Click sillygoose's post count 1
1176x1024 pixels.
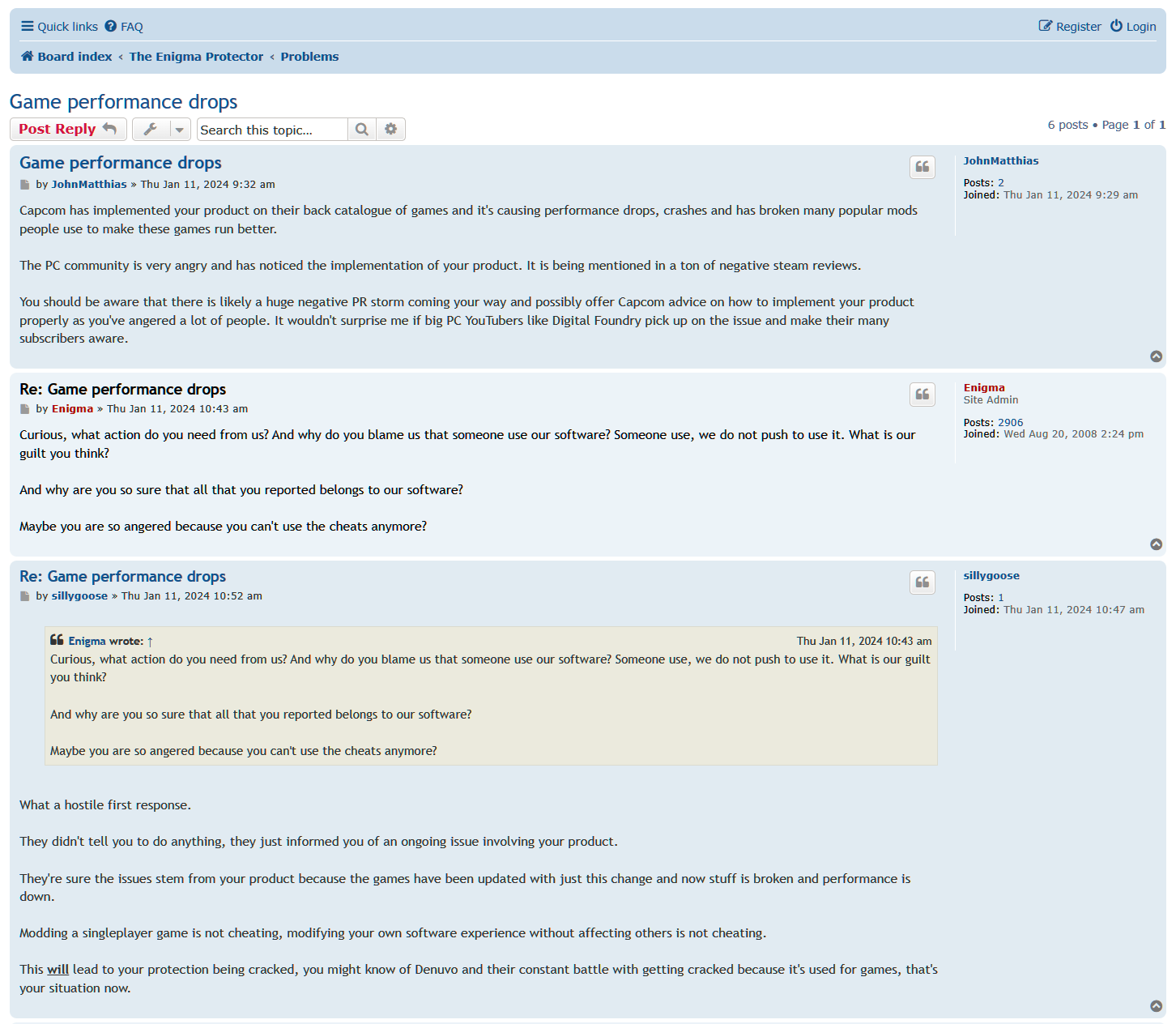(1001, 598)
